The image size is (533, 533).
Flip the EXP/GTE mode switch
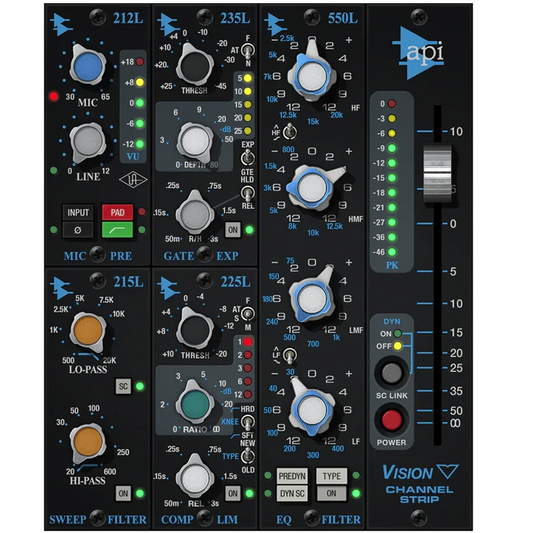(248, 158)
